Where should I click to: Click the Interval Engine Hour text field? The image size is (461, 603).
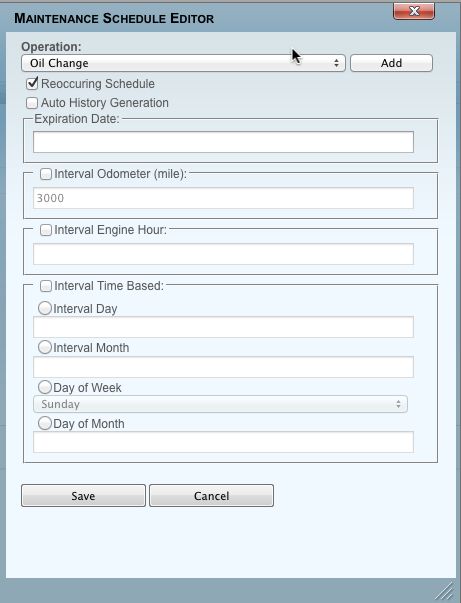pyautogui.click(x=223, y=254)
